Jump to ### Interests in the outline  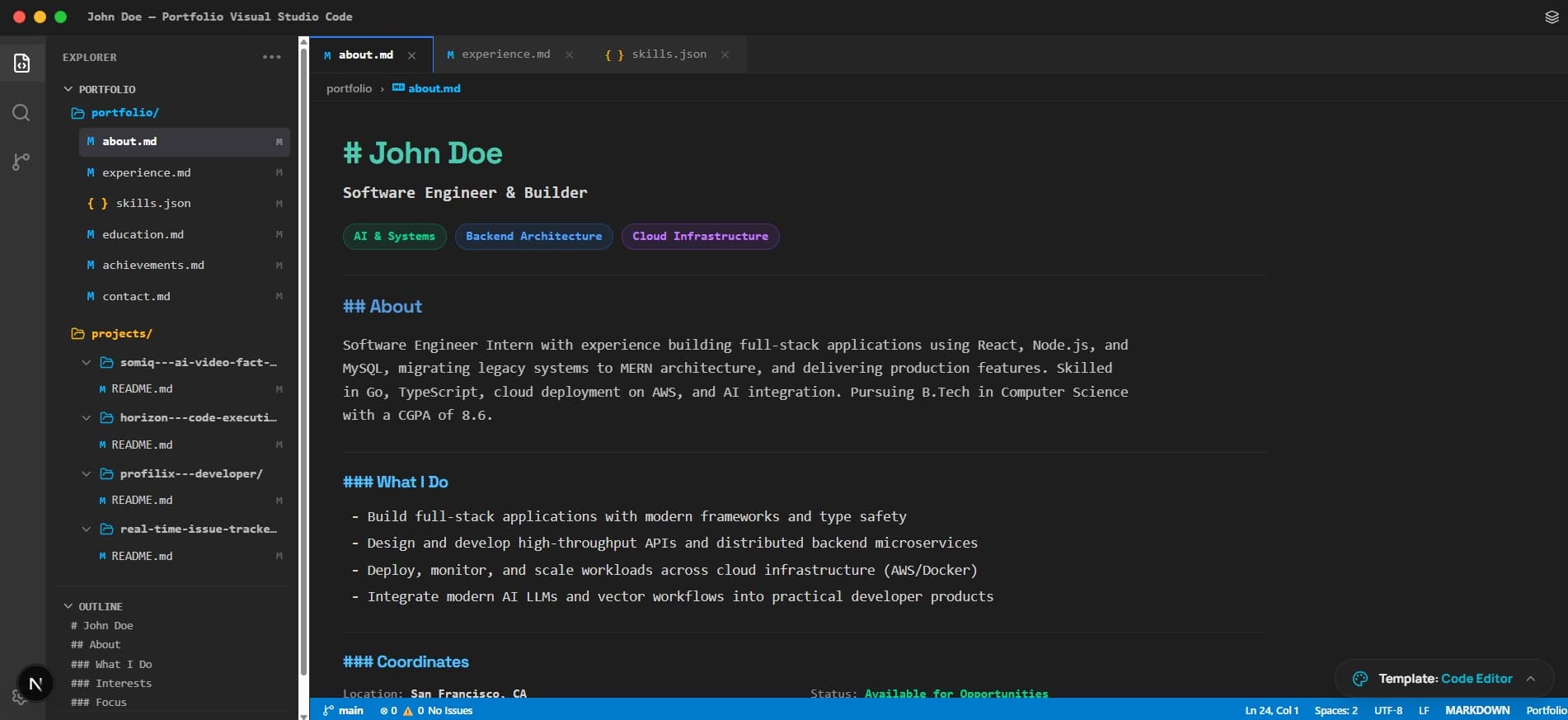pyautogui.click(x=111, y=683)
